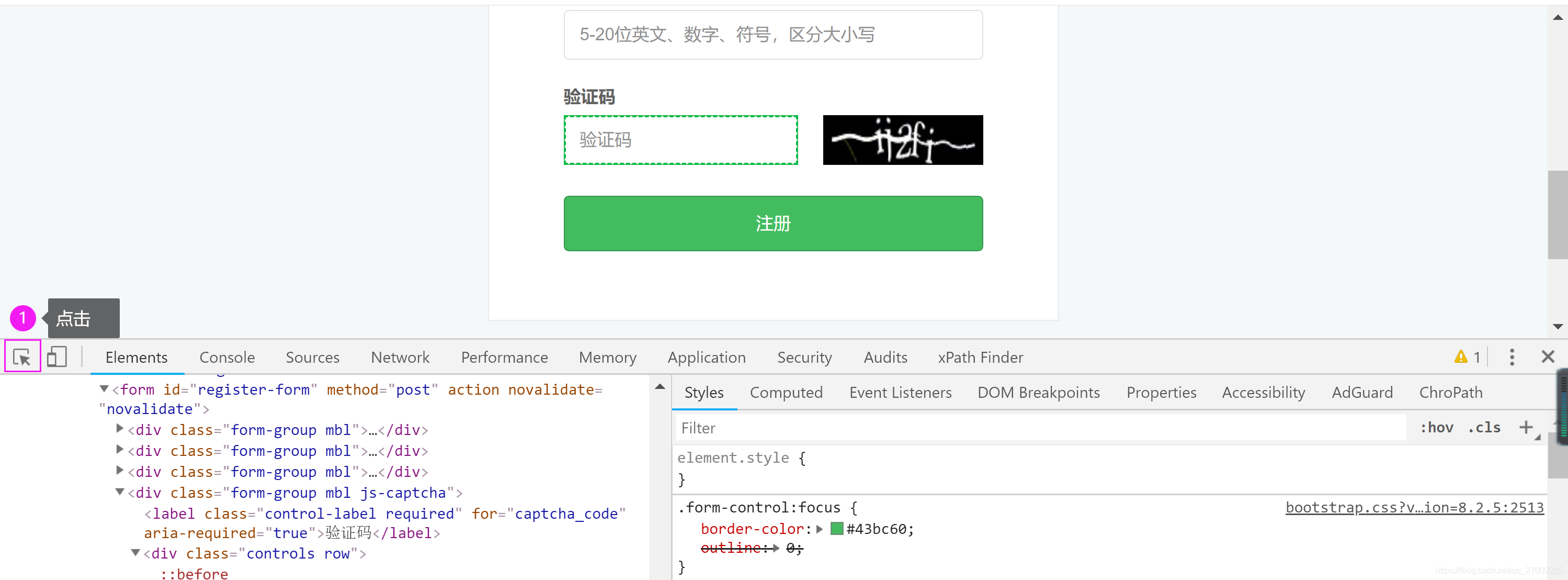Click the 验证码 captcha input field

click(680, 140)
